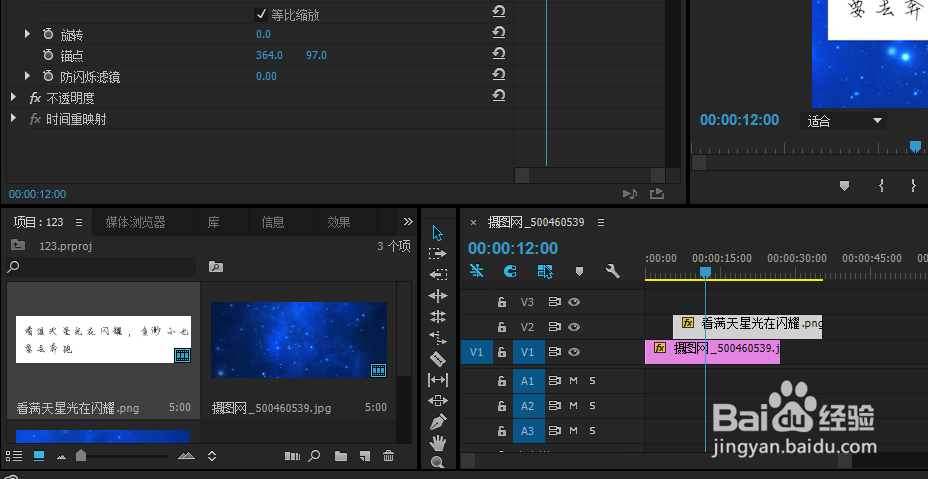
Task: Select the Razor tool
Action: [x=437, y=359]
